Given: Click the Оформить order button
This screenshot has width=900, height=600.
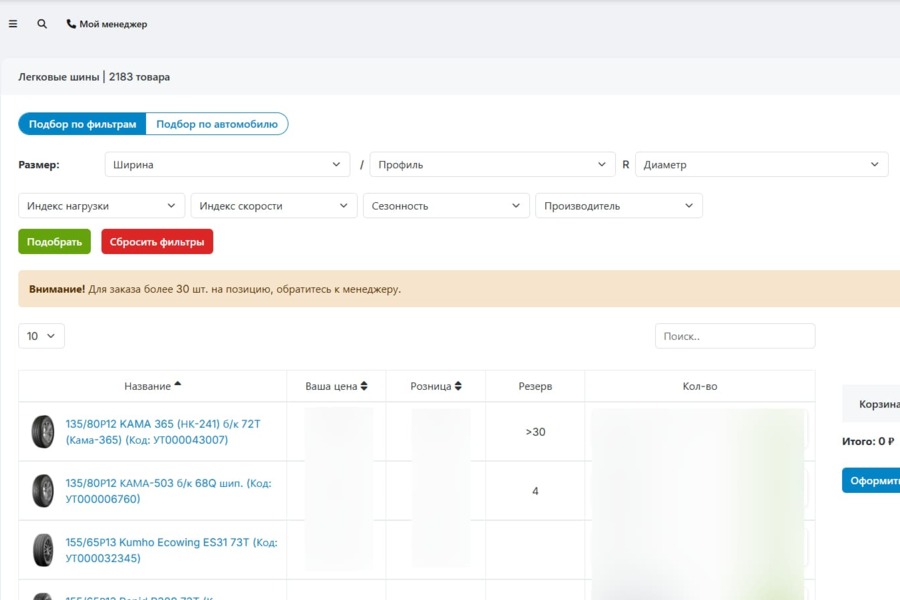Looking at the screenshot, I should point(871,481).
